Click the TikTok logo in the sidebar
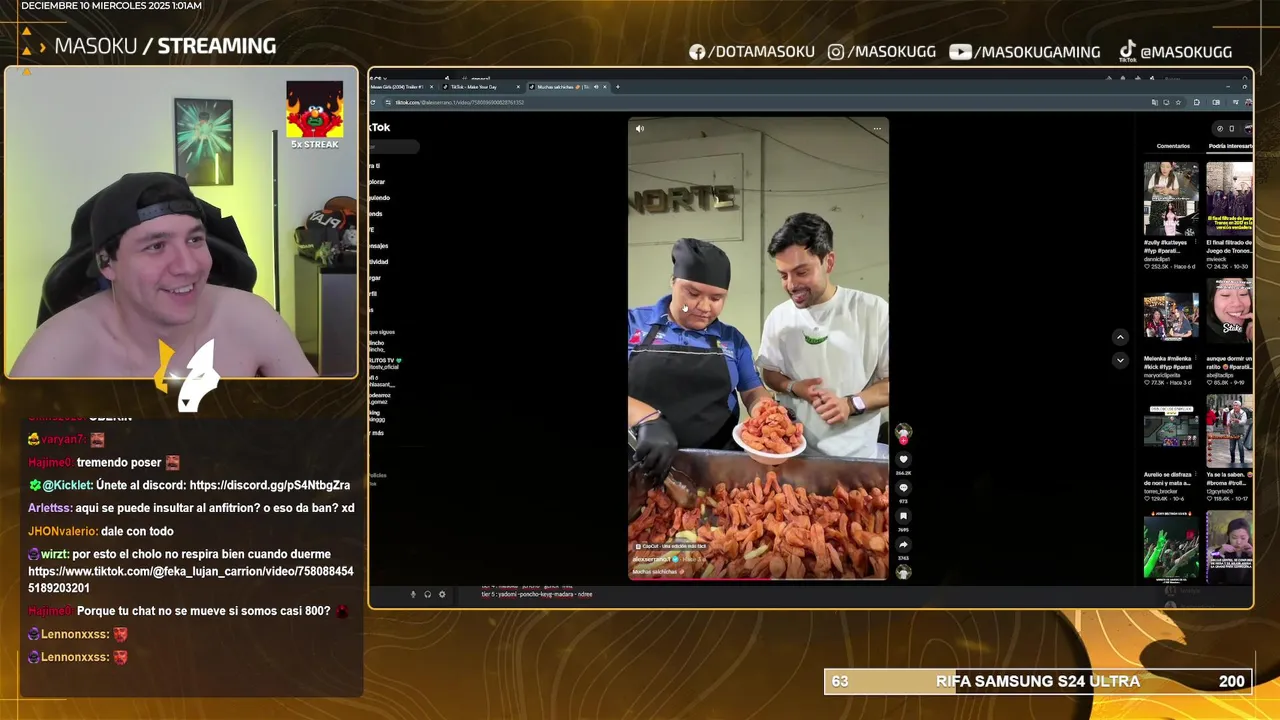Image resolution: width=1280 pixels, height=720 pixels. tap(380, 128)
